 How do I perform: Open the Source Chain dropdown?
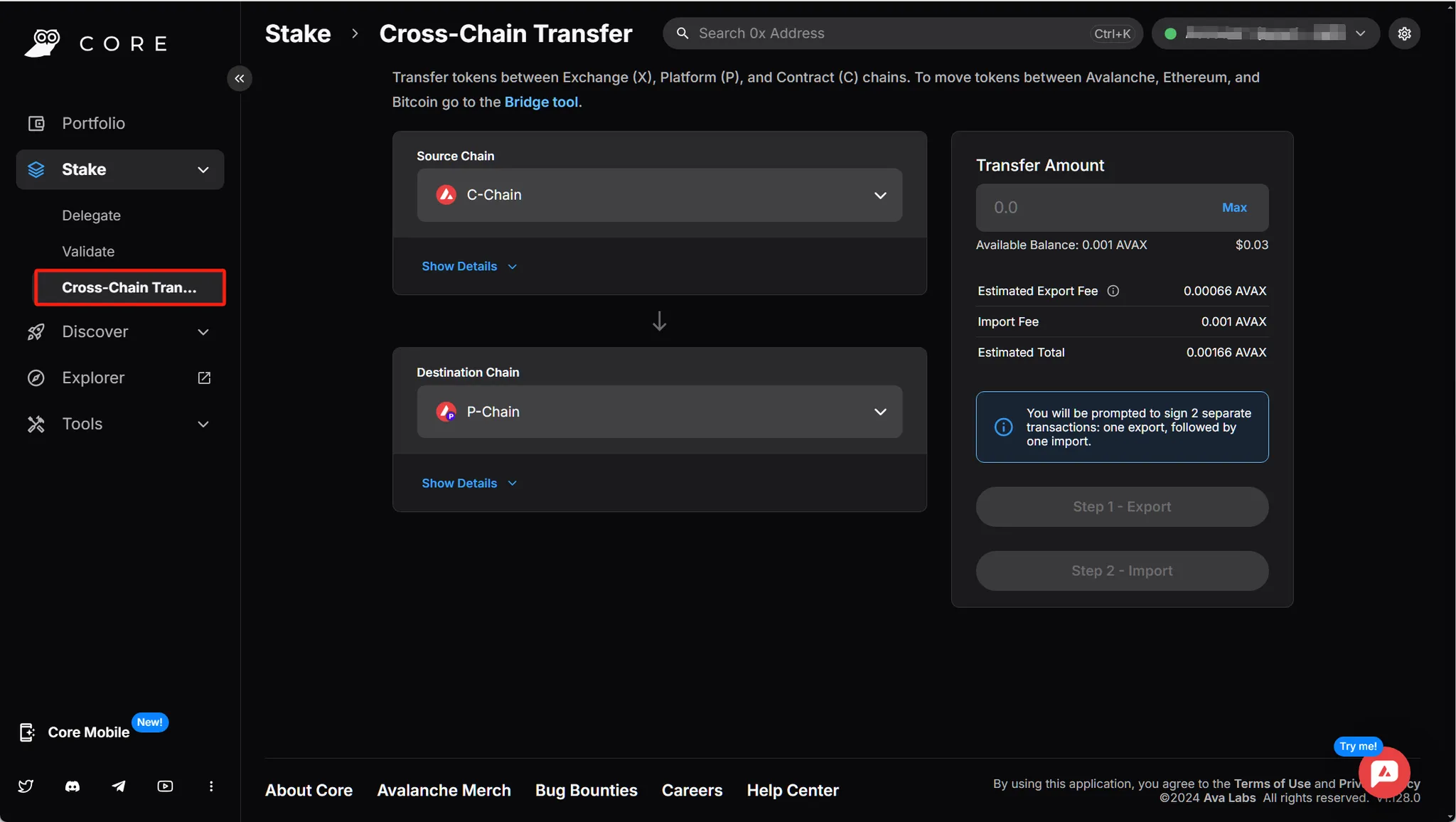[x=658, y=195]
